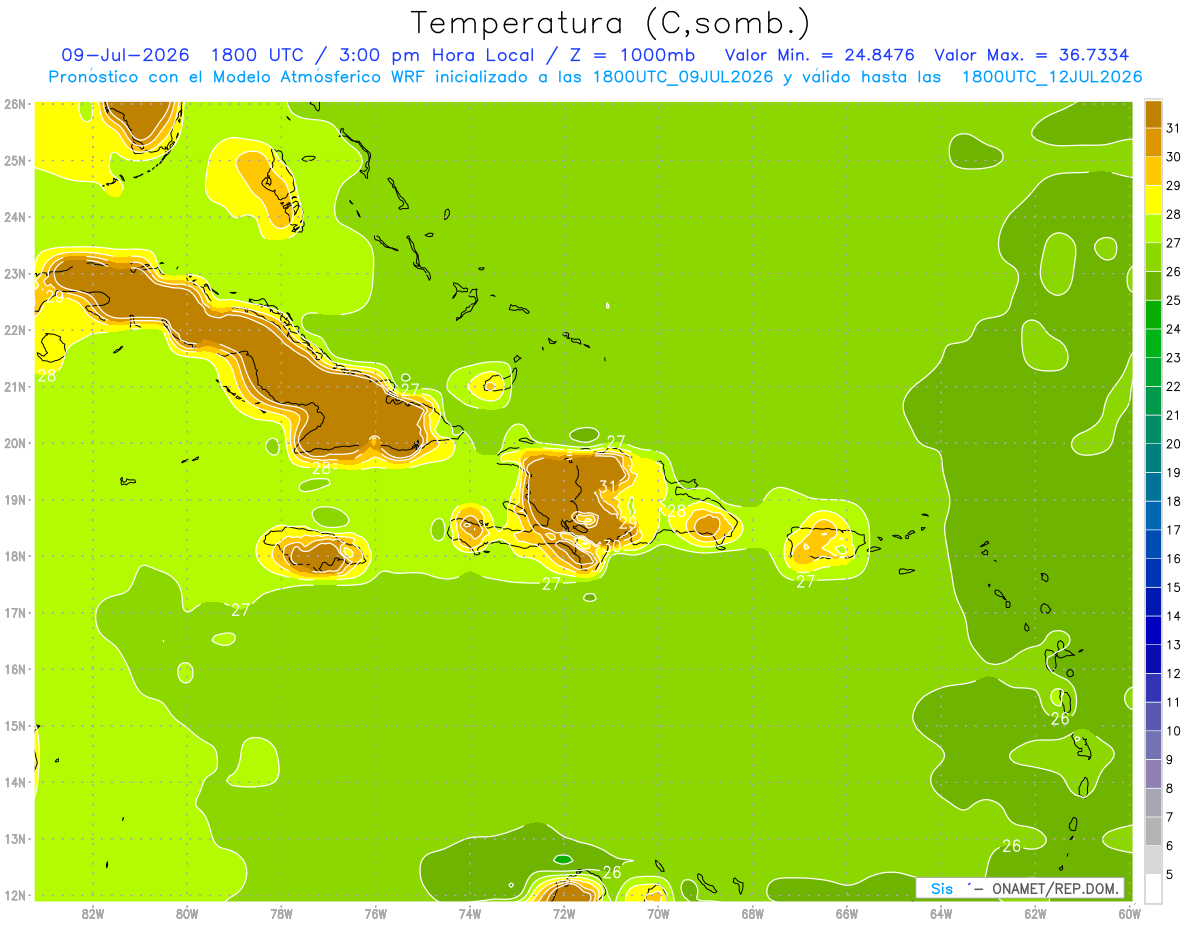Pick the legend swatch between 19 and 20
Viewport: 1200px width, 927px height.
point(1153,458)
